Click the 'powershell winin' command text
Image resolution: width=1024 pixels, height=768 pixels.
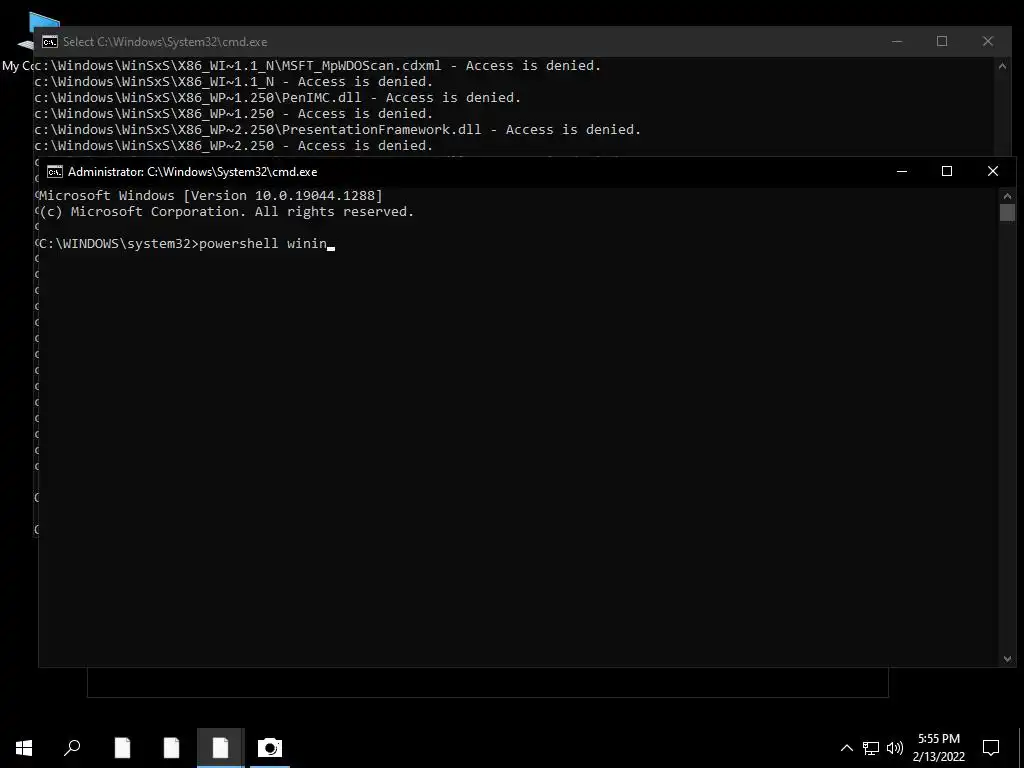pos(263,244)
